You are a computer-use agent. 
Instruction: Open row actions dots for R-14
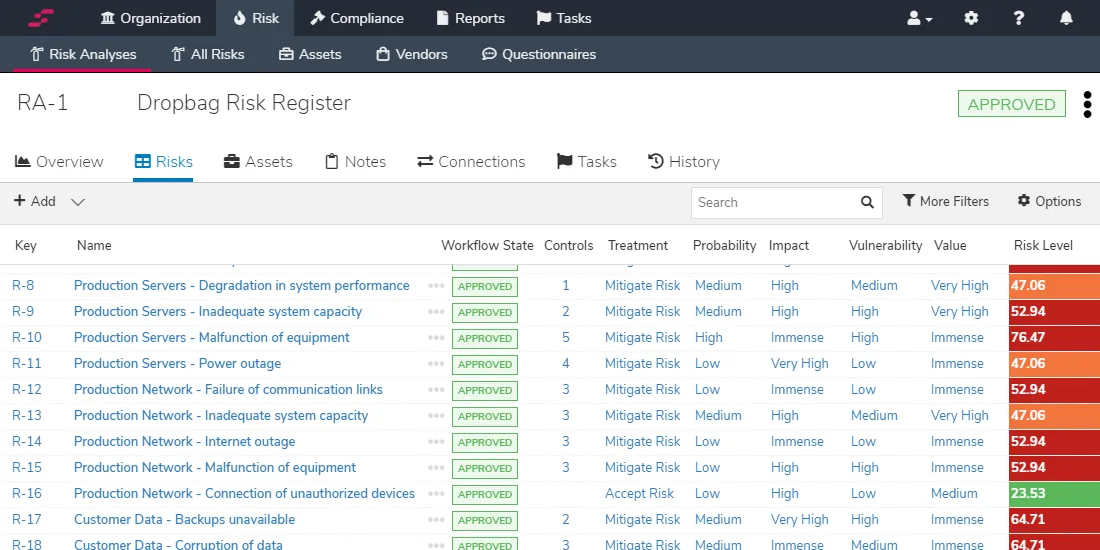436,441
